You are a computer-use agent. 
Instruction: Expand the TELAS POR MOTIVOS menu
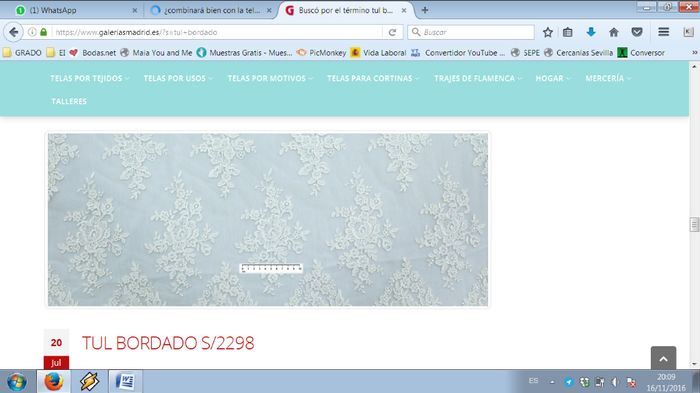(x=270, y=78)
